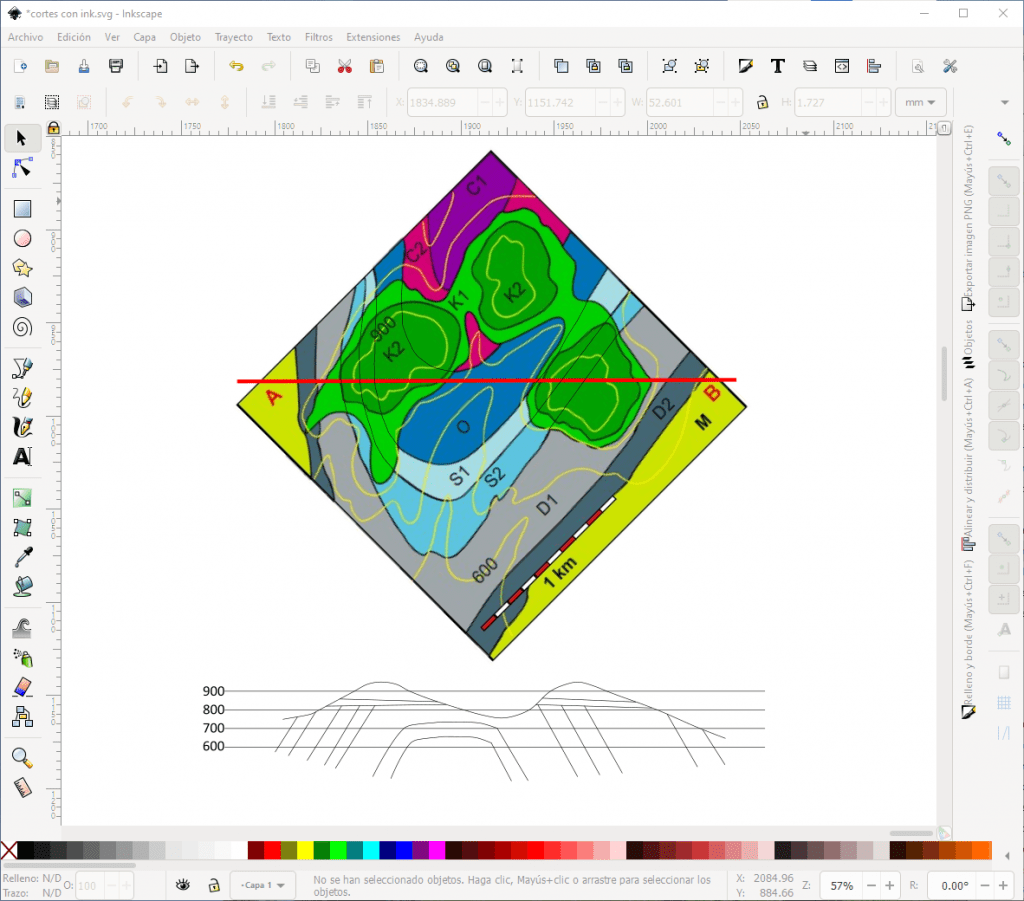1024x901 pixels.
Task: Click the vertical canvas scrollbar thumb
Action: 944,373
